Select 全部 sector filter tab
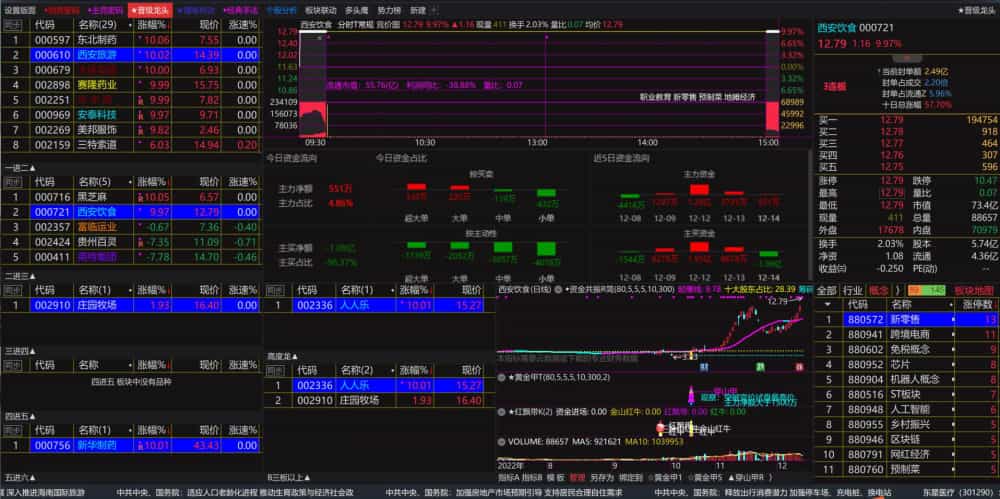The height and width of the screenshot is (499, 1000). coord(827,291)
